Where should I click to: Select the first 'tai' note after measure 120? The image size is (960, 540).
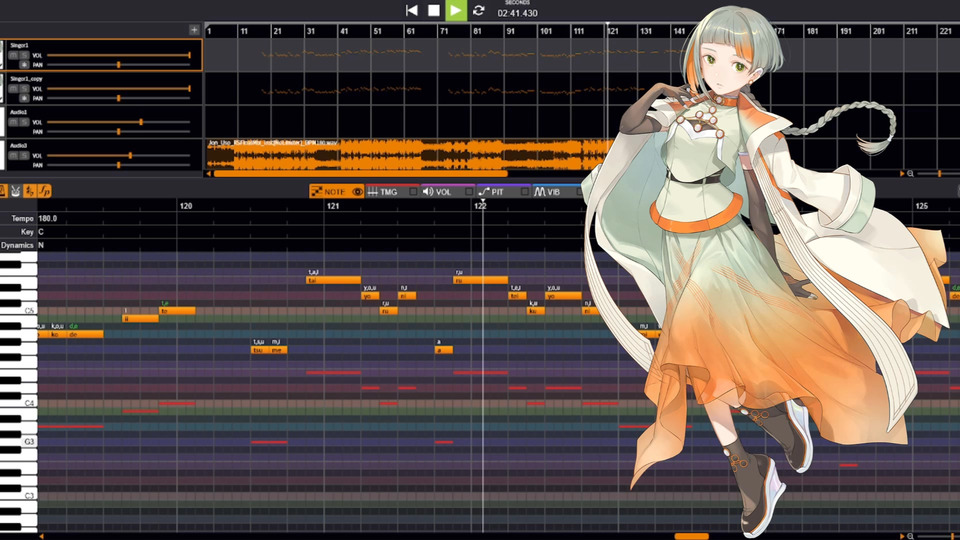(333, 280)
